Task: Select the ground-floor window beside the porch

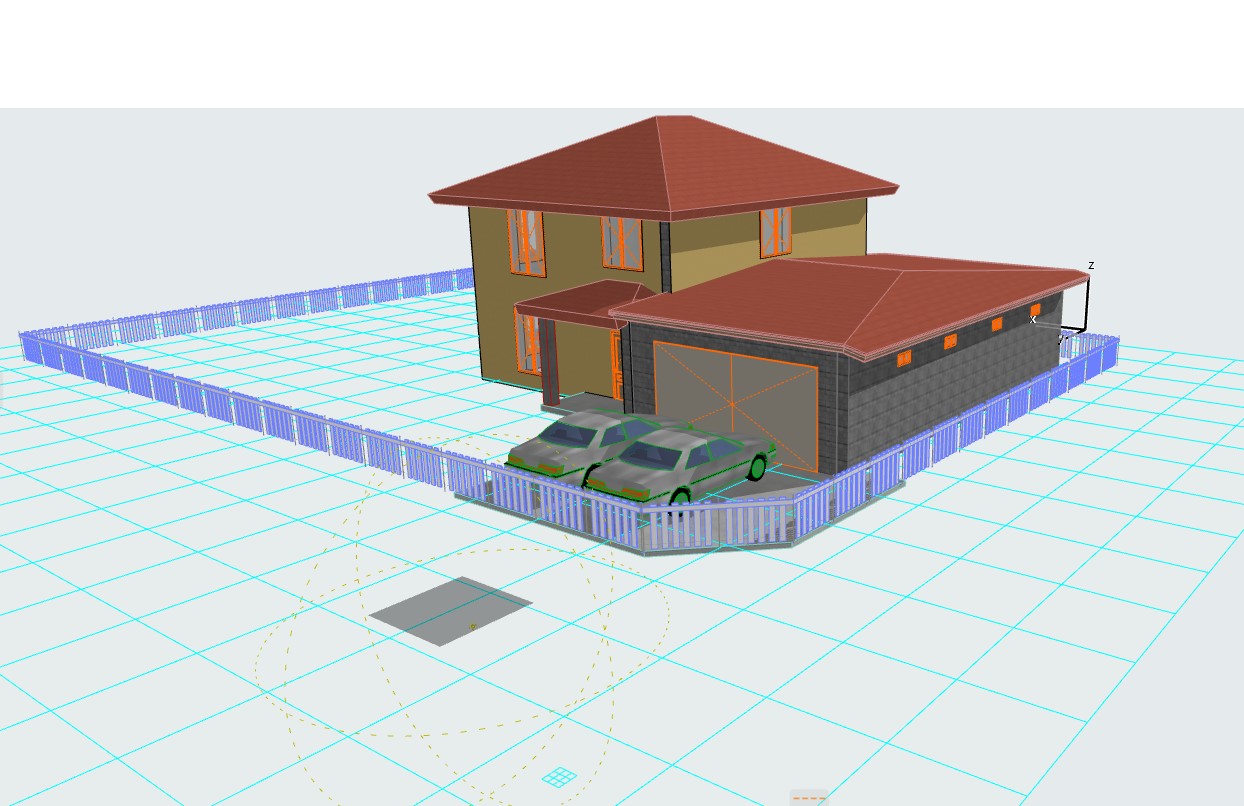Action: 528,341
